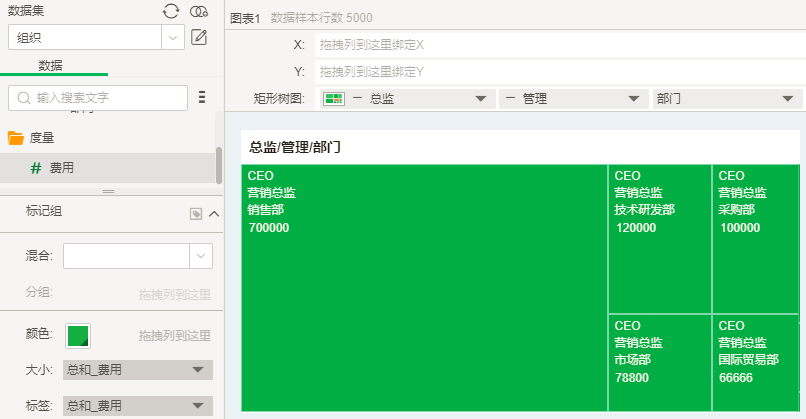The width and height of the screenshot is (806, 419).
Task: Open the data list options menu icon
Action: [202, 97]
